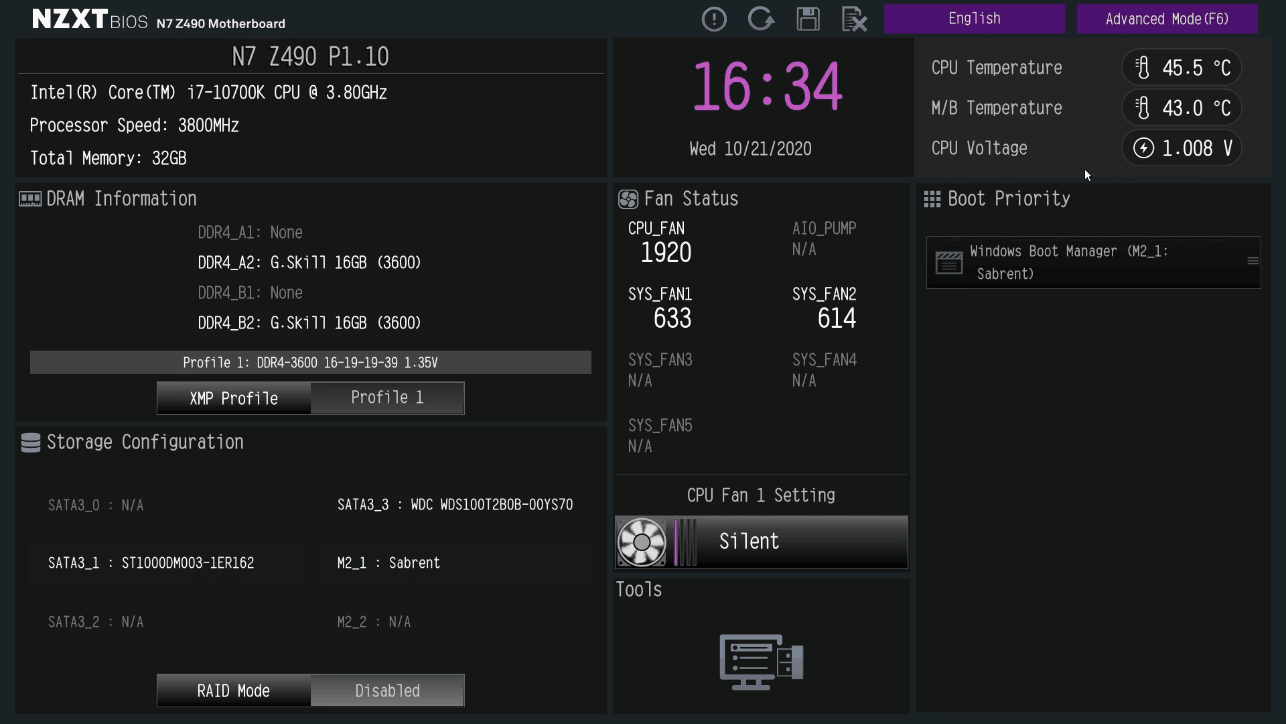1286x724 pixels.
Task: Click the discard changes icon with X
Action: (x=854, y=19)
